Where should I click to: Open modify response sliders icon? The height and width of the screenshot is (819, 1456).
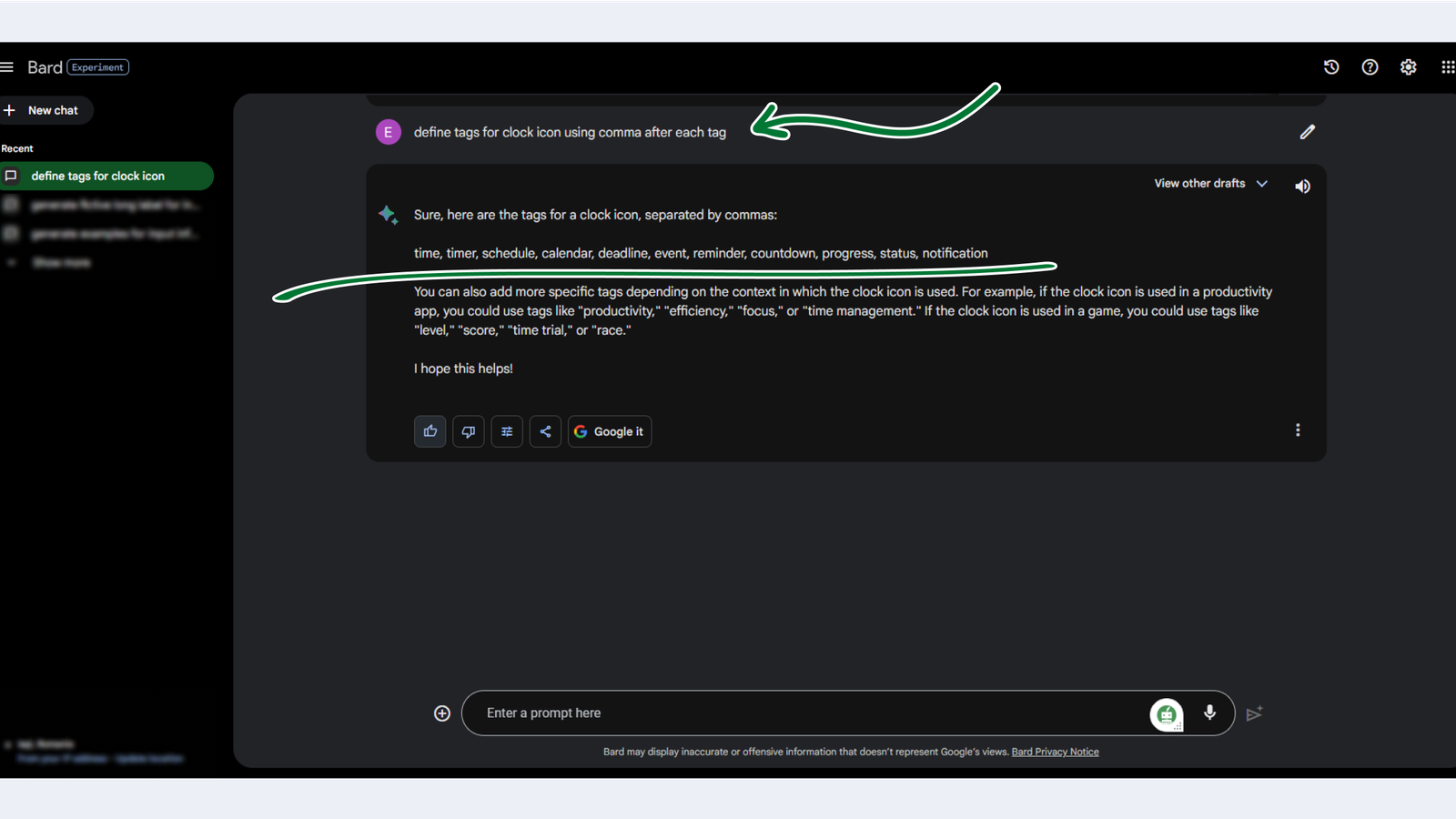pos(507,431)
